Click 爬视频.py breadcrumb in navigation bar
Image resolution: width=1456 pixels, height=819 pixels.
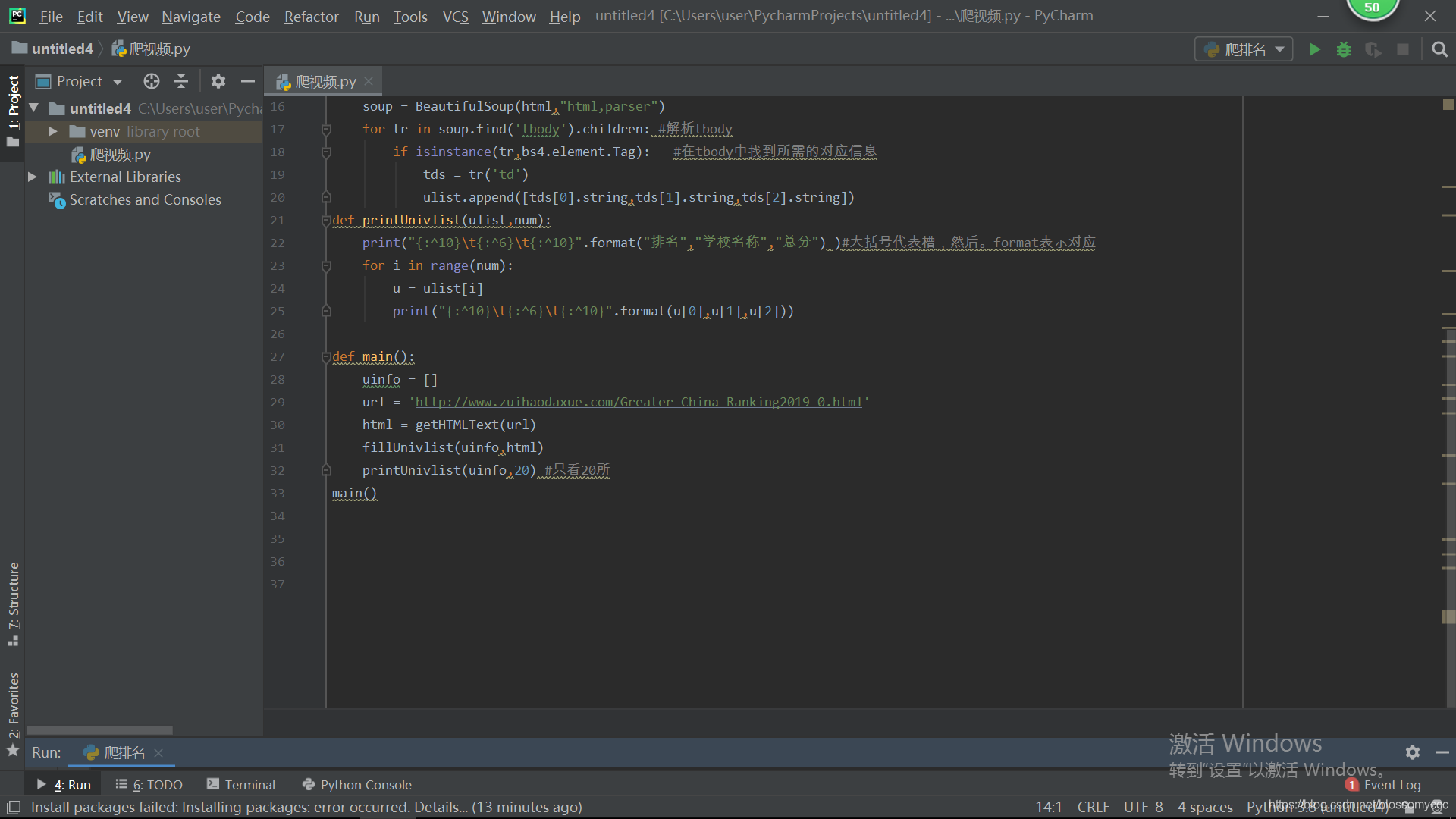pos(151,49)
